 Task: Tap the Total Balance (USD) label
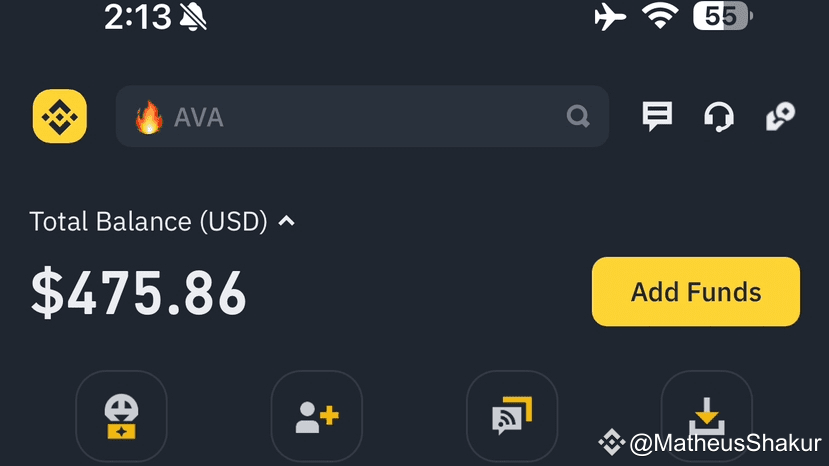point(149,221)
